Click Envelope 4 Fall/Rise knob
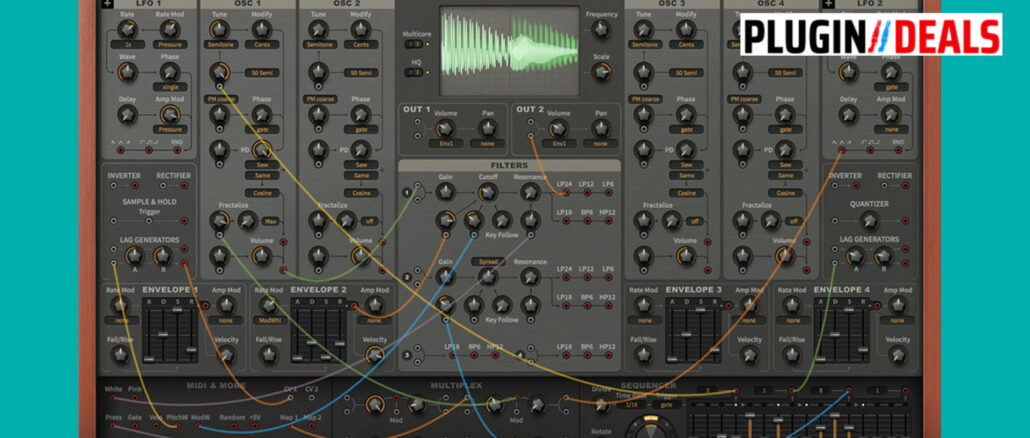Viewport: 1030px width, 438px height. pos(793,355)
